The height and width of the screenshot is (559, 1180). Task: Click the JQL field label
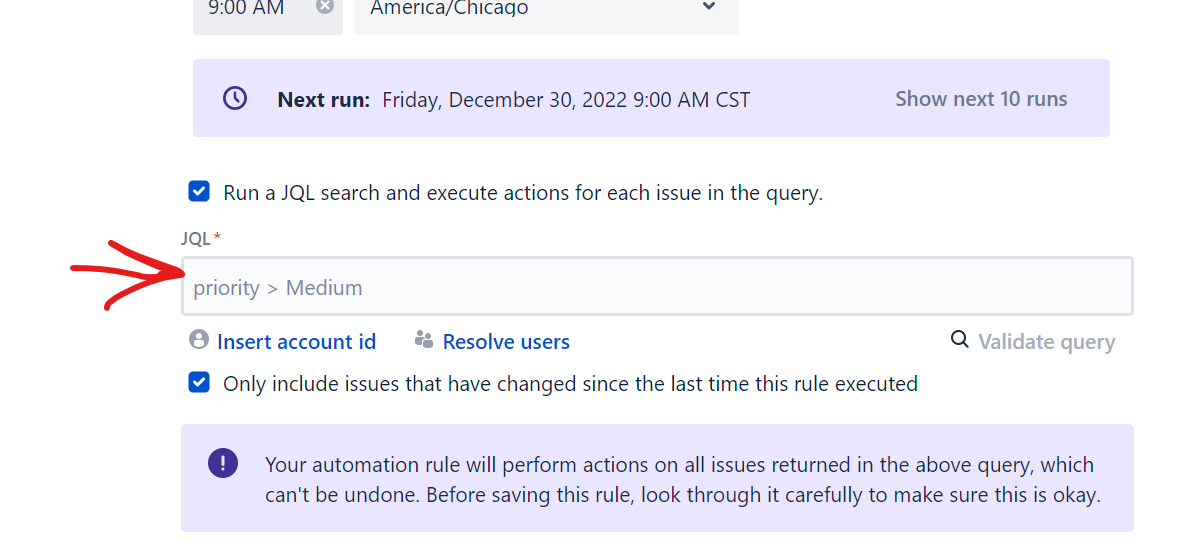click(196, 238)
